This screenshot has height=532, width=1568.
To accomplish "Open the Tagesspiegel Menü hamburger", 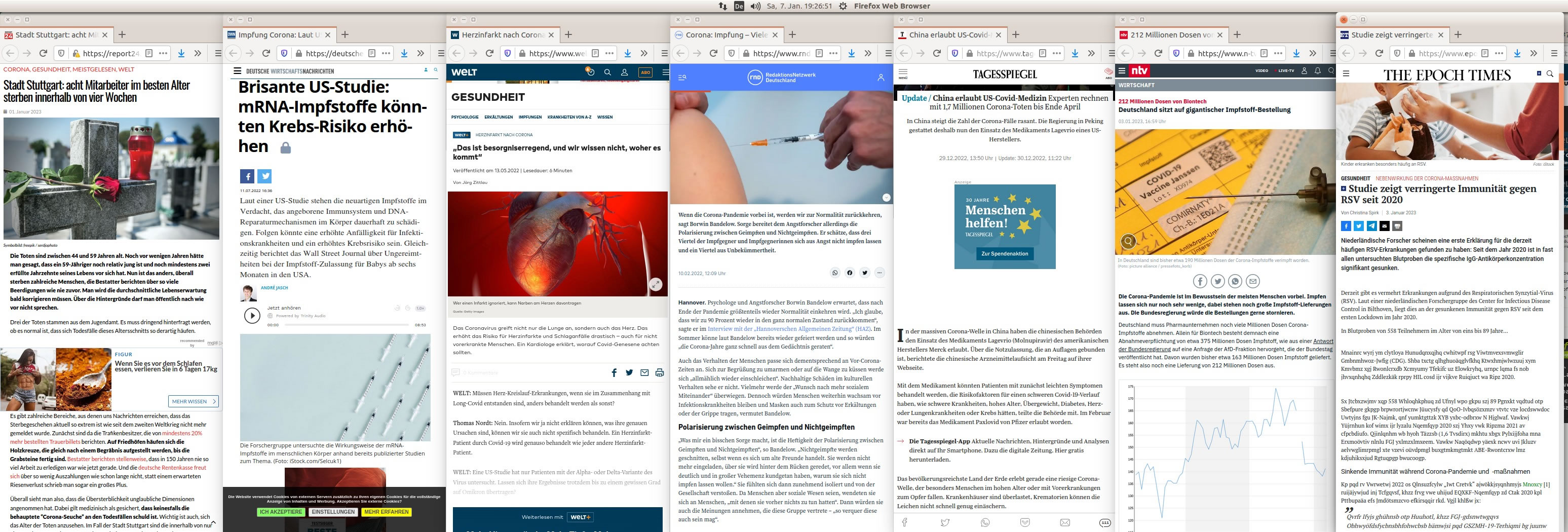I will (903, 73).
